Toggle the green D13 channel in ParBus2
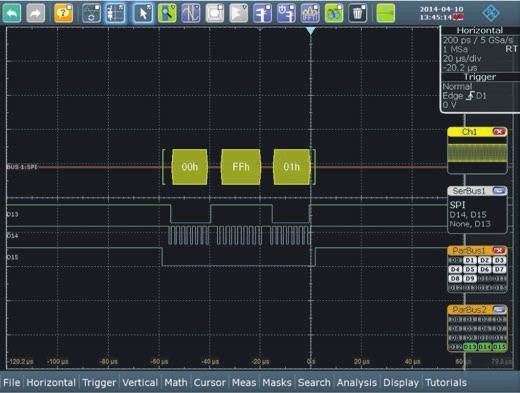Screen dimensions: 520x393 coord(470,347)
